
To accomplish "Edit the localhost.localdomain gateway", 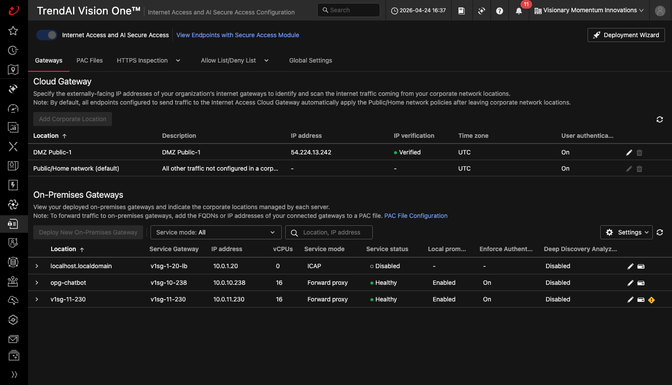I will tap(630, 266).
